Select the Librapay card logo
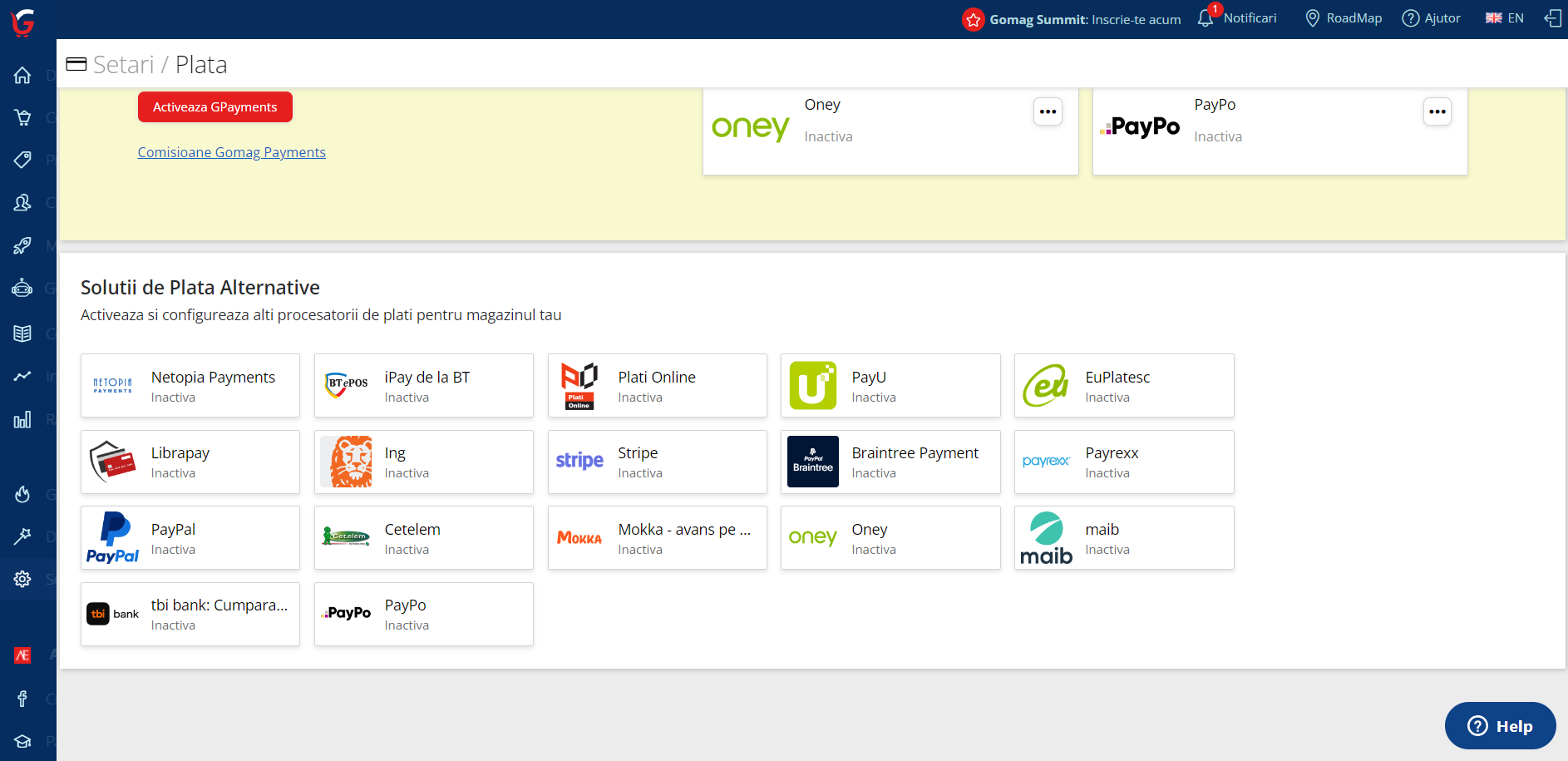This screenshot has height=761, width=1568. pyautogui.click(x=113, y=462)
